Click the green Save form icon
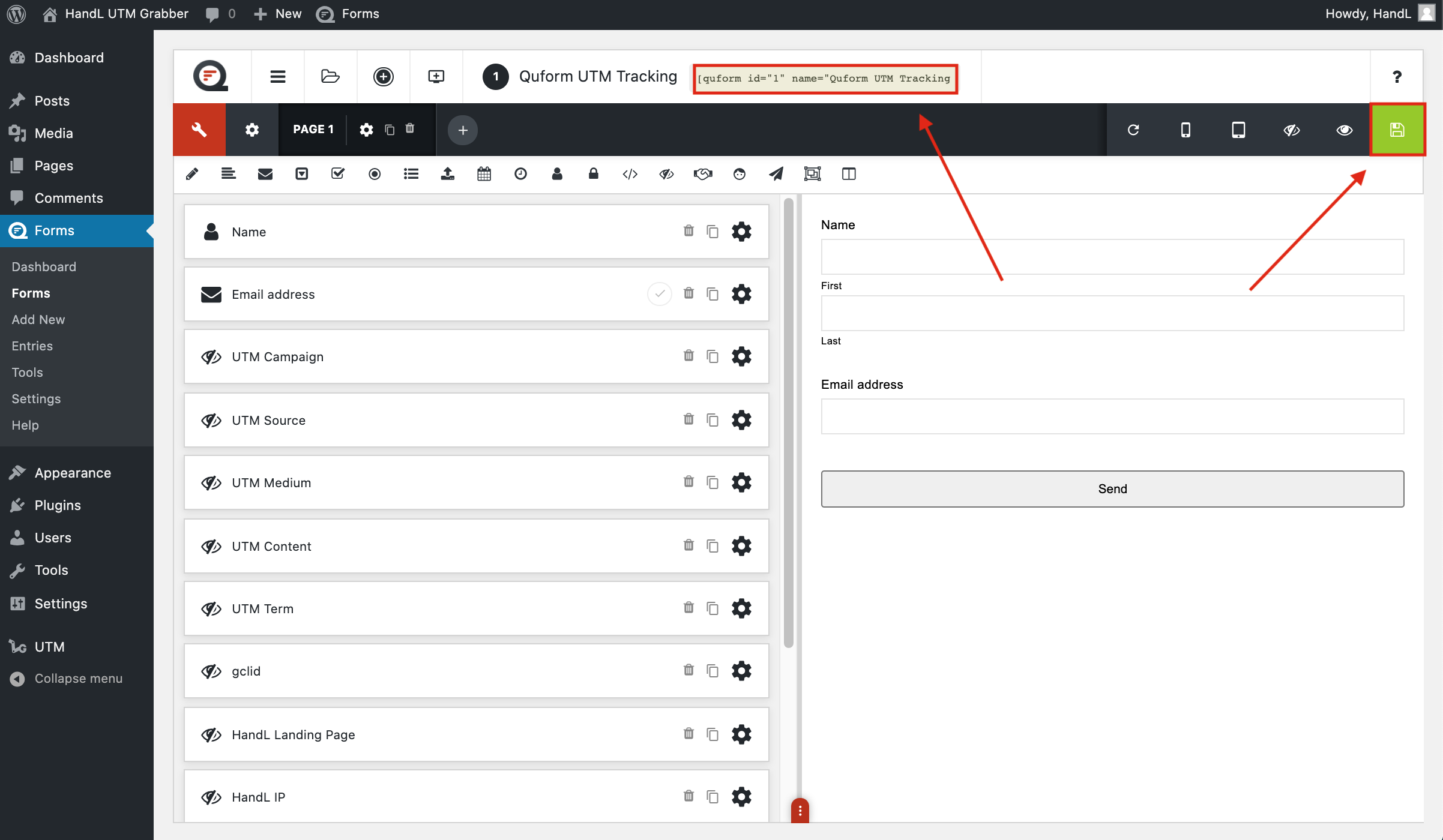Image resolution: width=1443 pixels, height=840 pixels. click(1397, 130)
